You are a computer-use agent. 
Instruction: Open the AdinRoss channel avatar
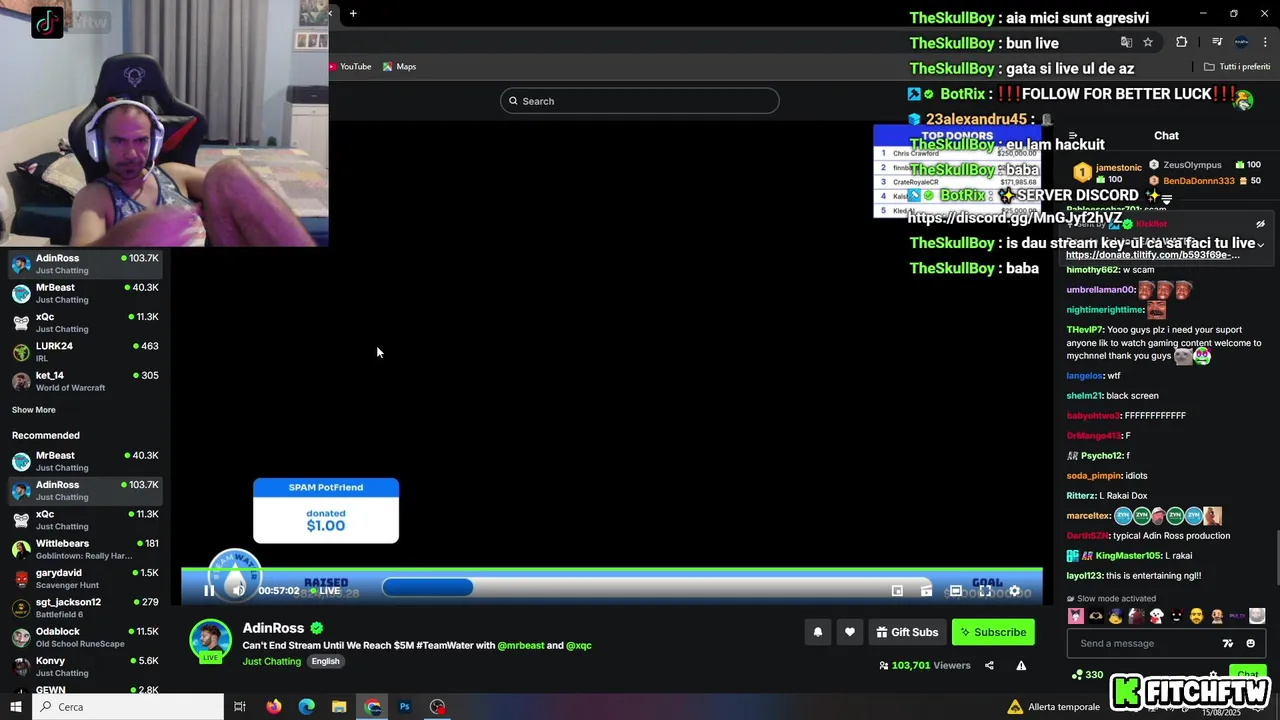pos(211,640)
